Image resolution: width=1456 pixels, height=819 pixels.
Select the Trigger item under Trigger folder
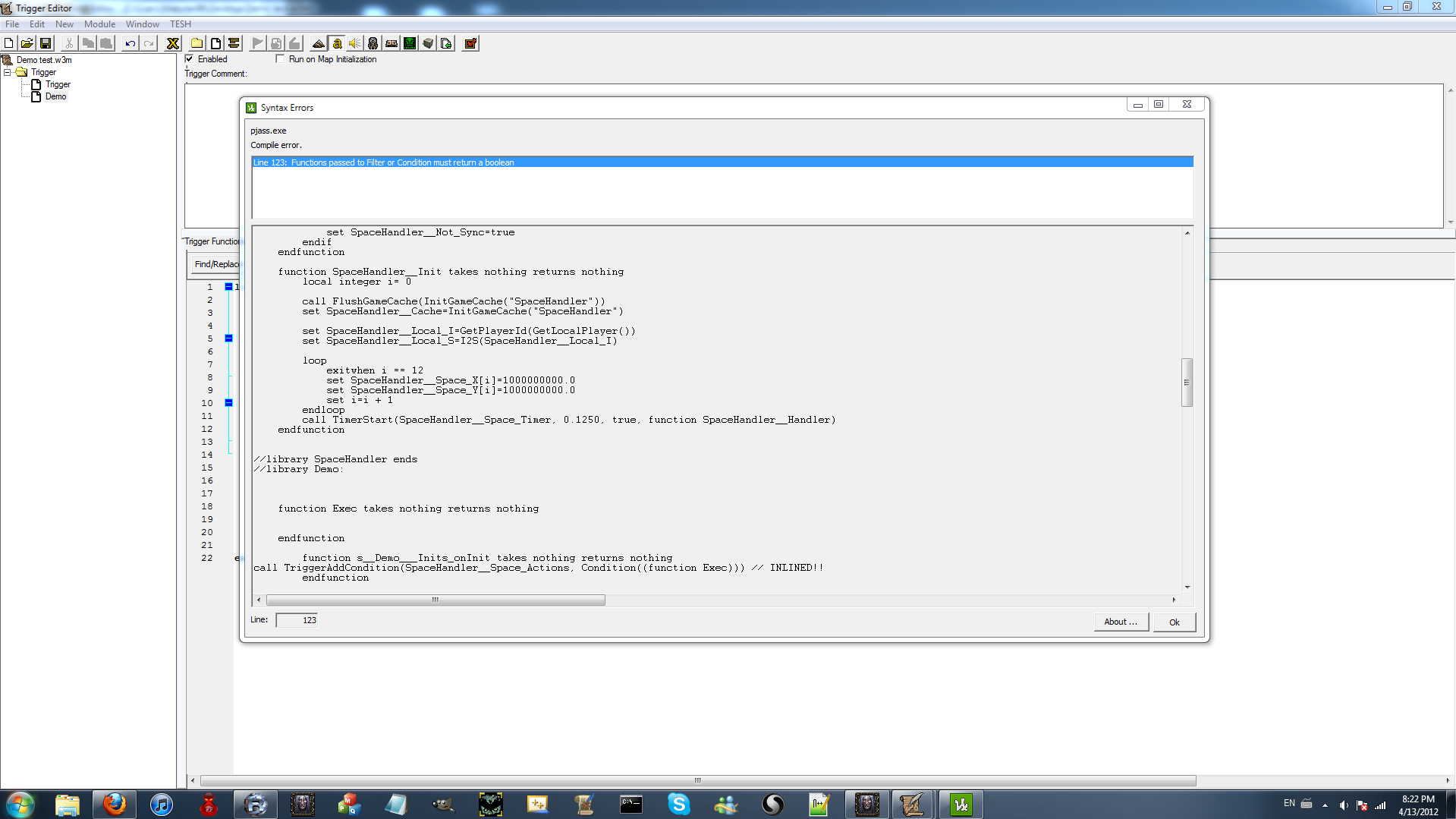point(58,84)
